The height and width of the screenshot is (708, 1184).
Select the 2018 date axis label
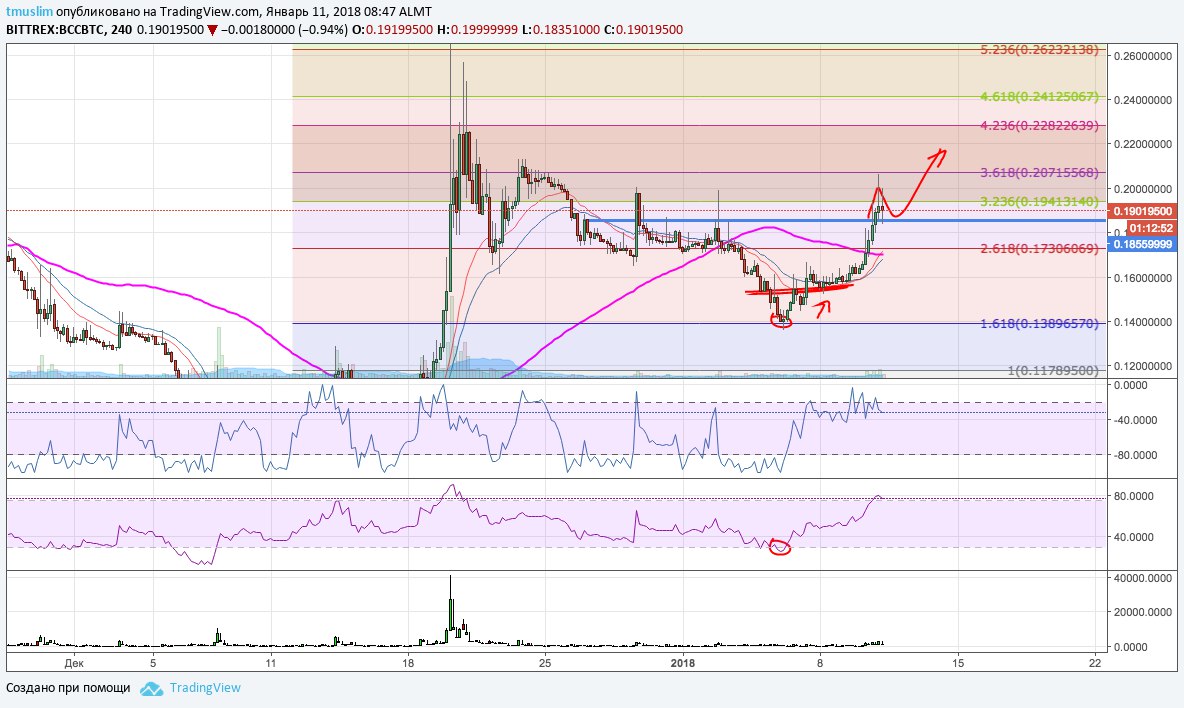tap(683, 663)
